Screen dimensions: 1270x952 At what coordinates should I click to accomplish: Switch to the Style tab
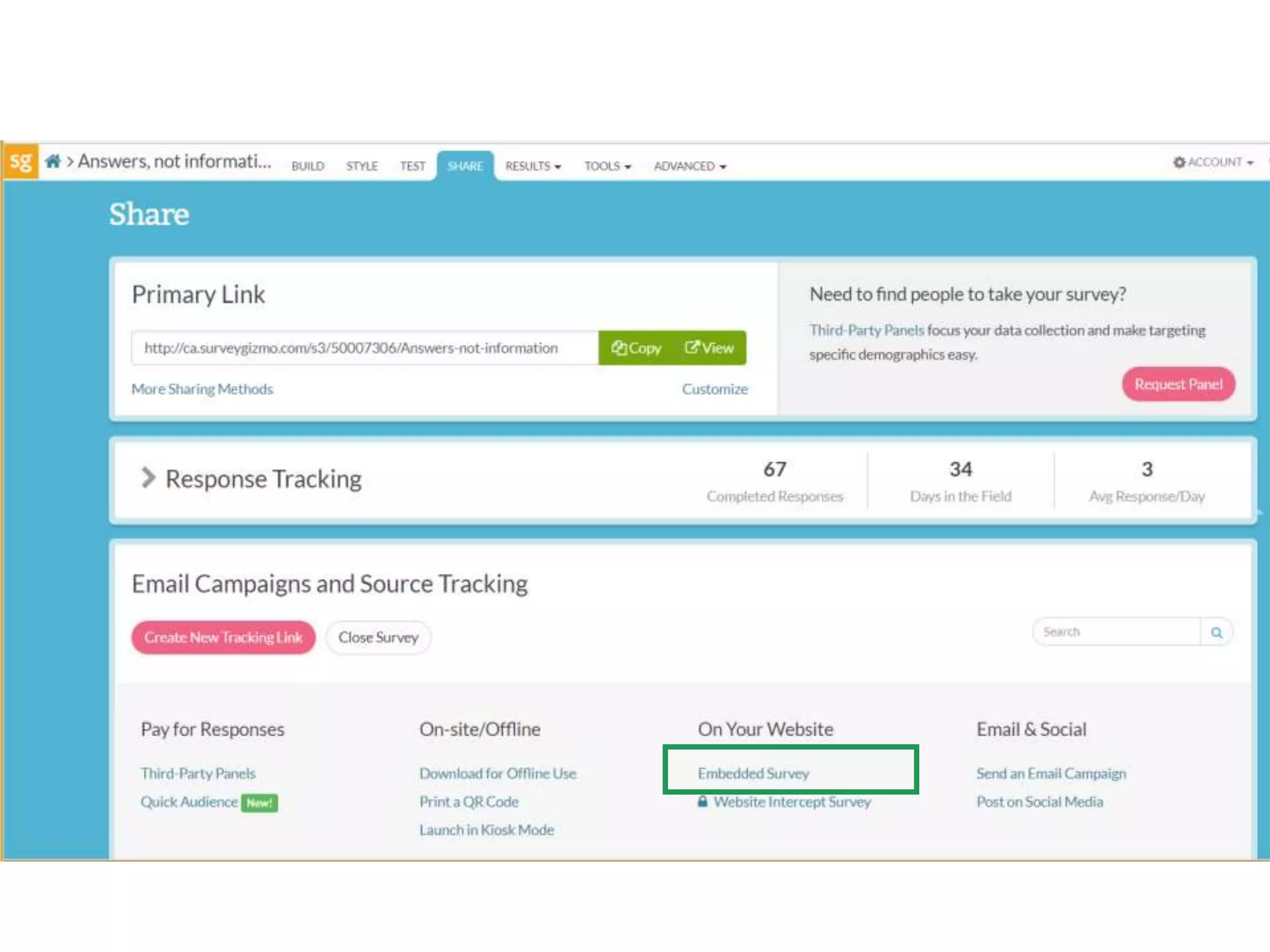click(x=362, y=166)
